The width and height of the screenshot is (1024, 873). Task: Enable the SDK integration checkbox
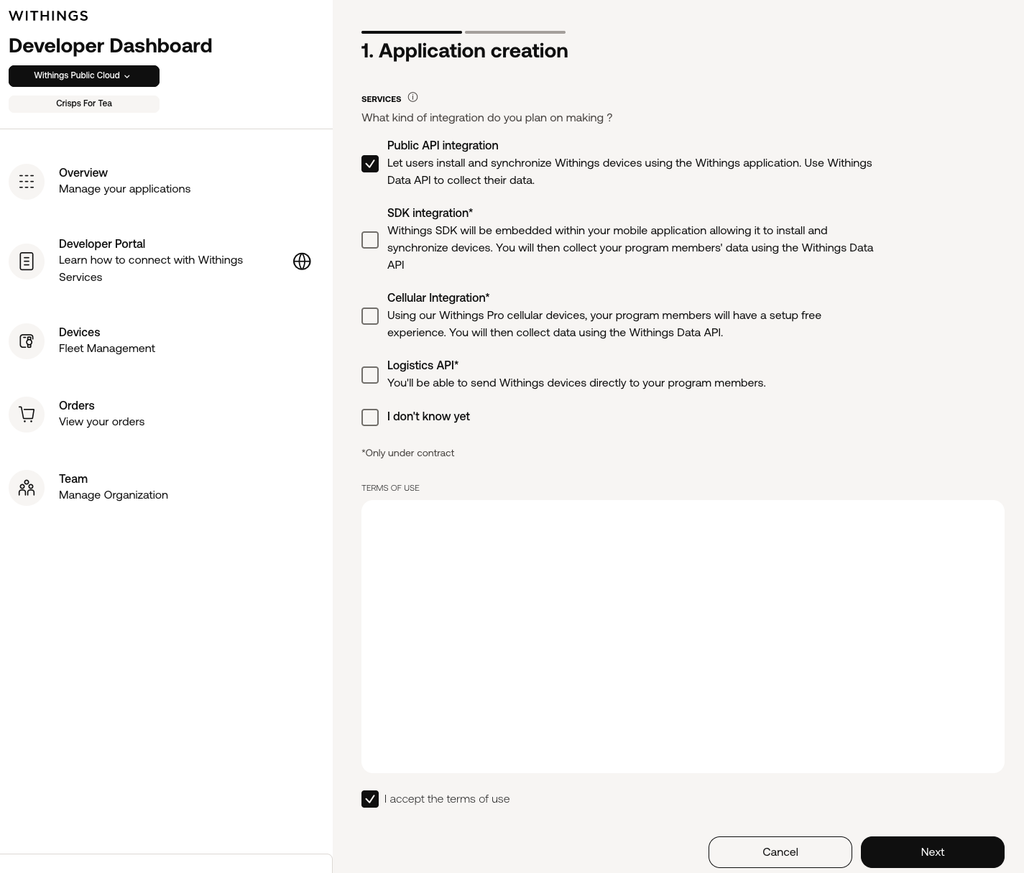click(x=370, y=240)
